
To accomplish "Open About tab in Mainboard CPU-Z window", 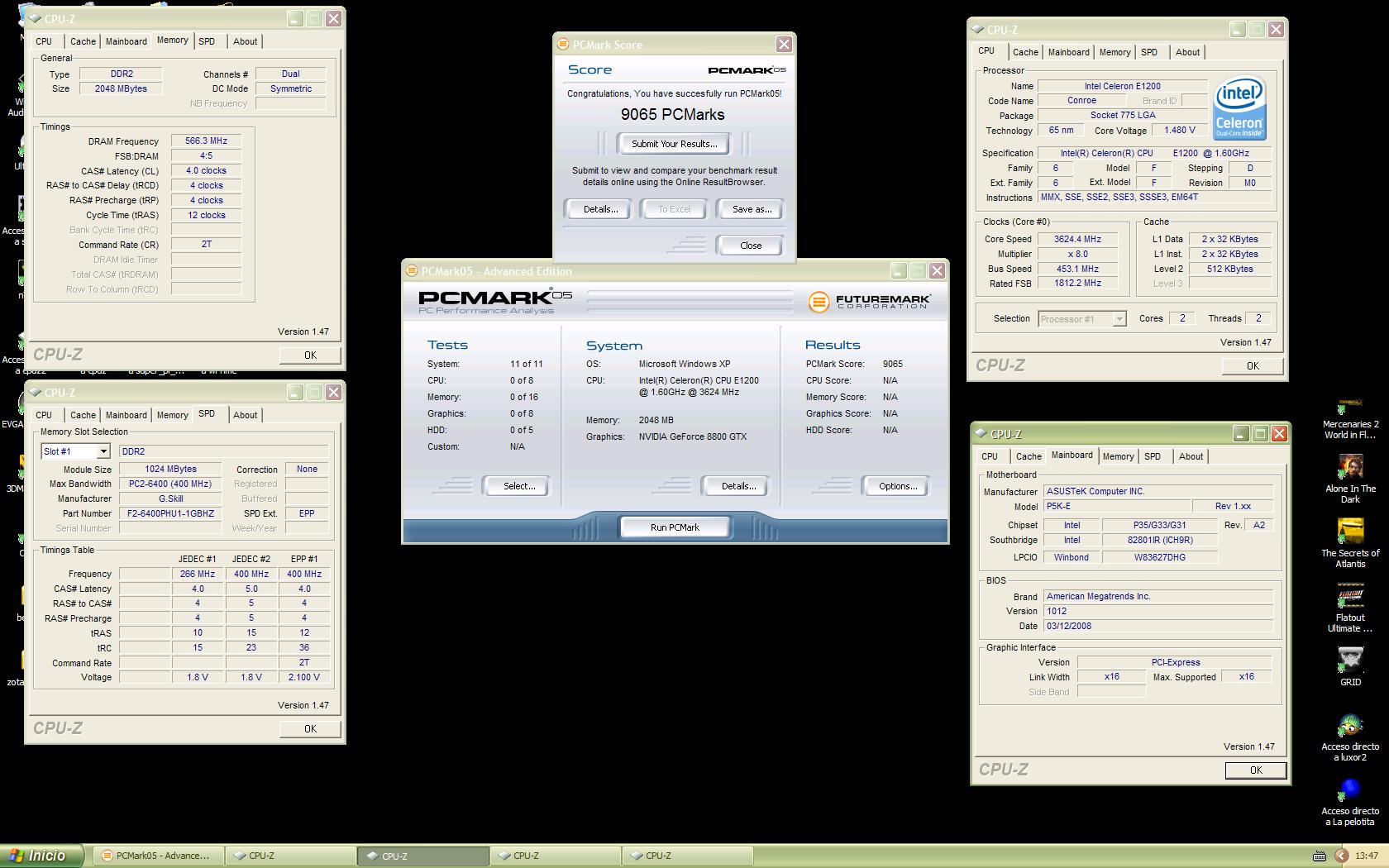I will [x=1191, y=456].
